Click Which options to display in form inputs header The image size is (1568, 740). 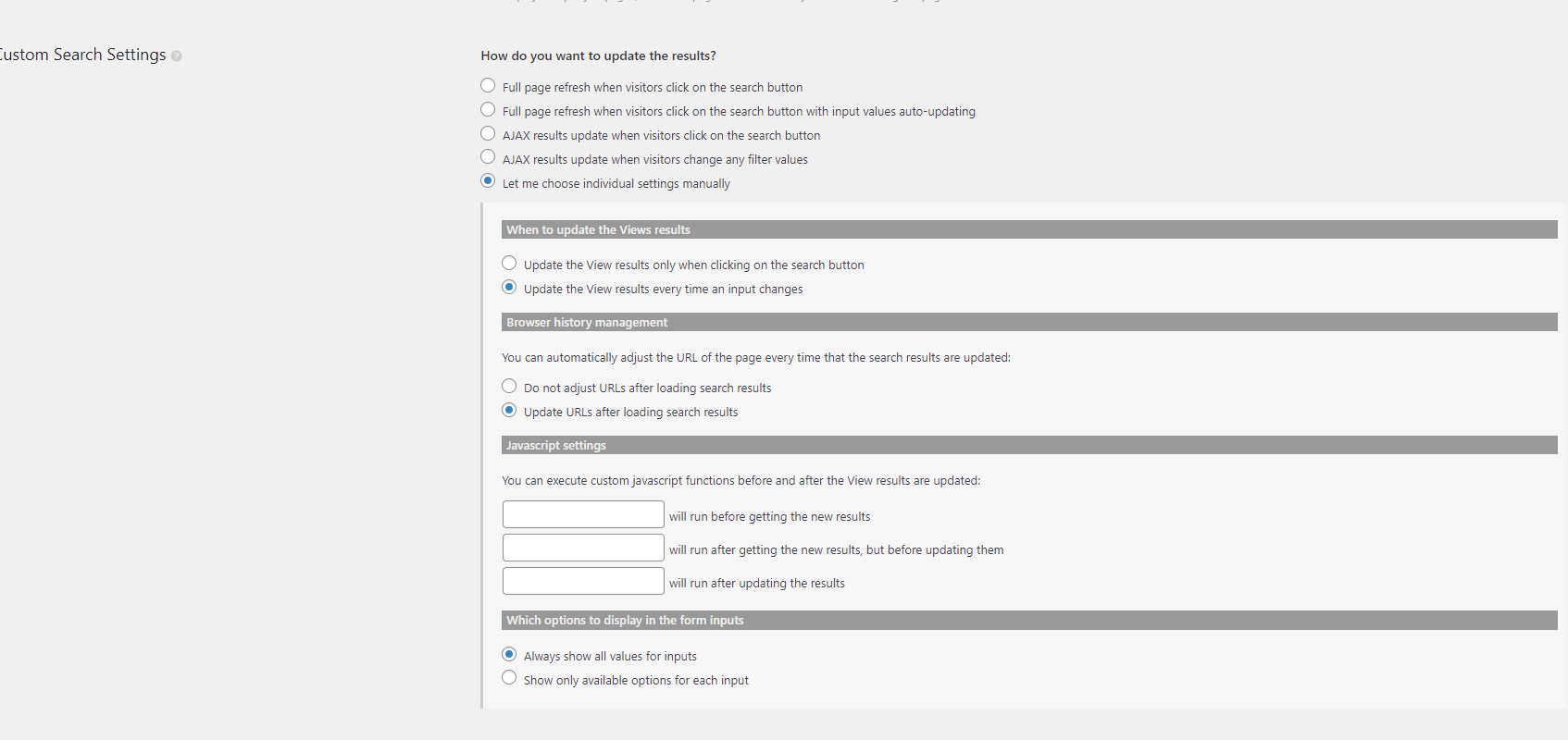coord(1029,620)
